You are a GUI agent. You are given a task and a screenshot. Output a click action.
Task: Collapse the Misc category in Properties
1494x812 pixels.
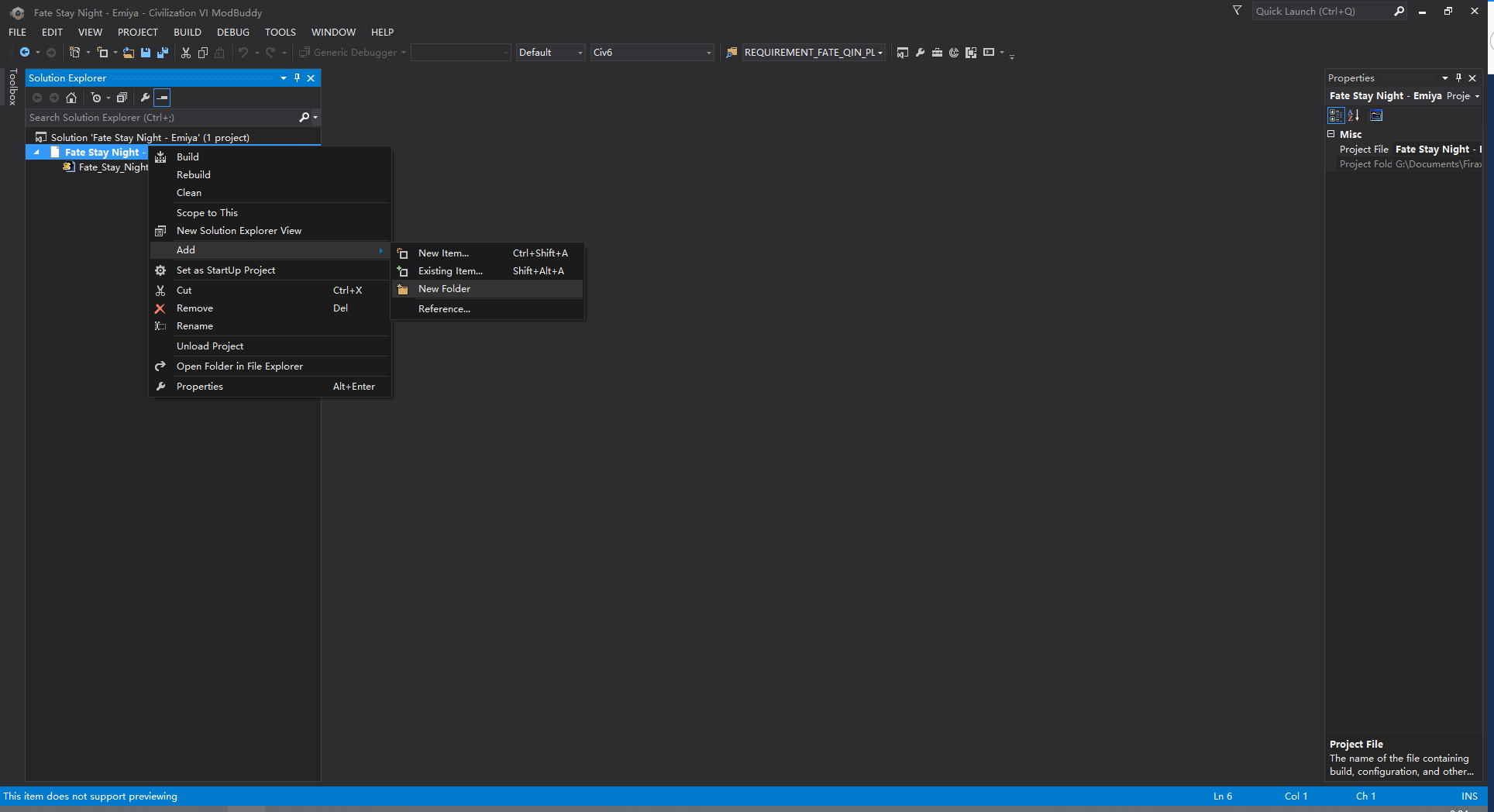(x=1331, y=134)
